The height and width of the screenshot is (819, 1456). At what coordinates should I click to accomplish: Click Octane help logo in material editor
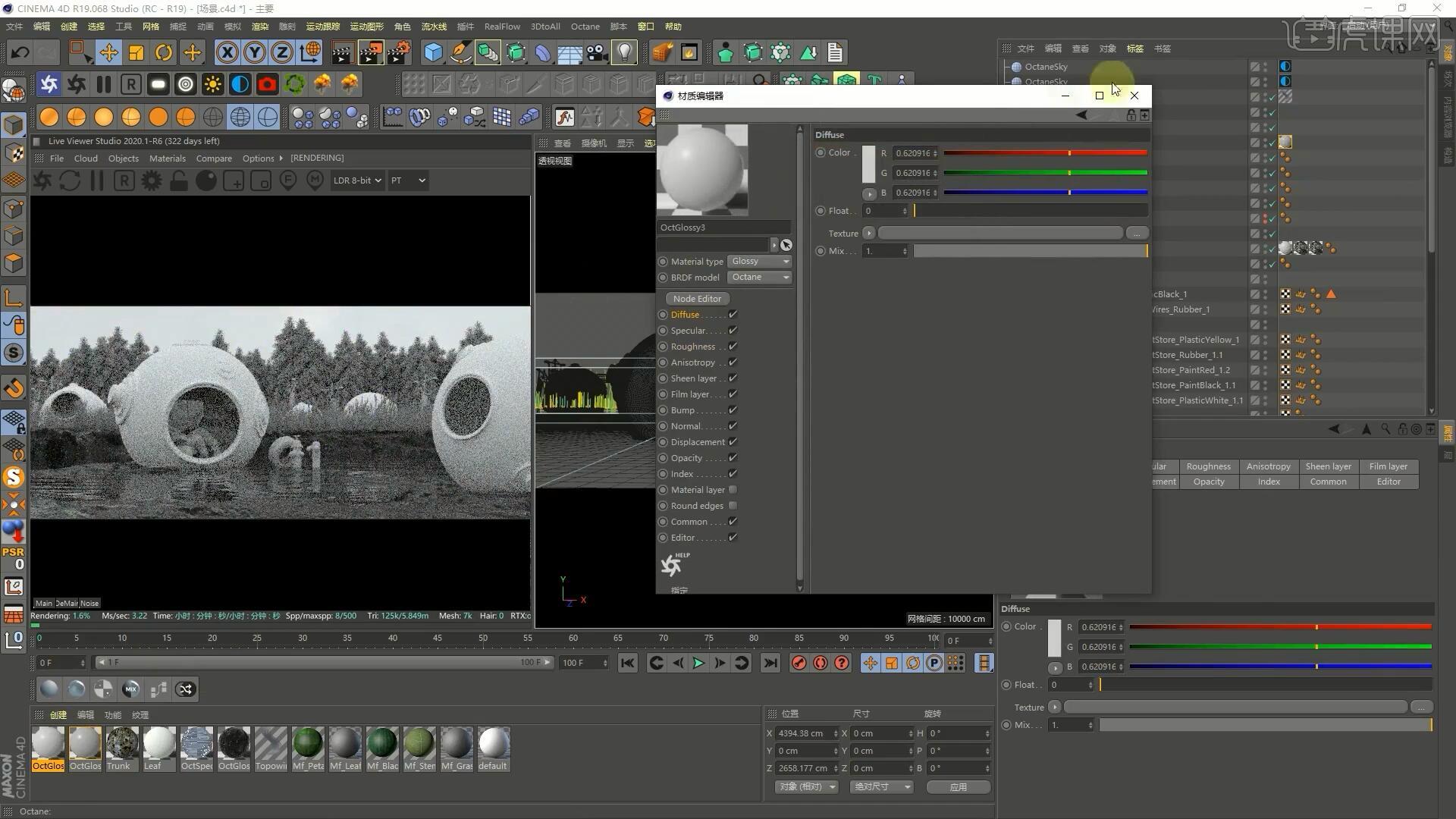click(x=673, y=564)
